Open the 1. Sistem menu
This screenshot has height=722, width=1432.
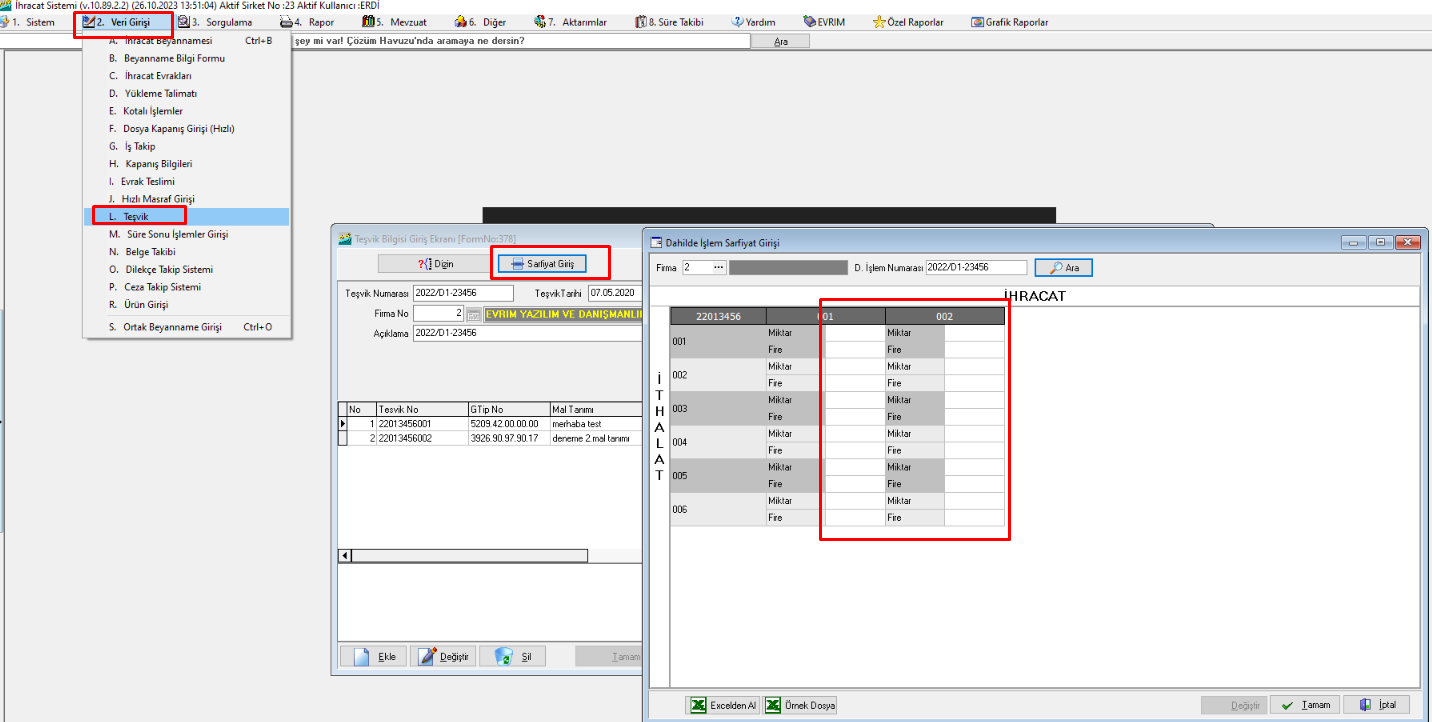tap(28, 22)
